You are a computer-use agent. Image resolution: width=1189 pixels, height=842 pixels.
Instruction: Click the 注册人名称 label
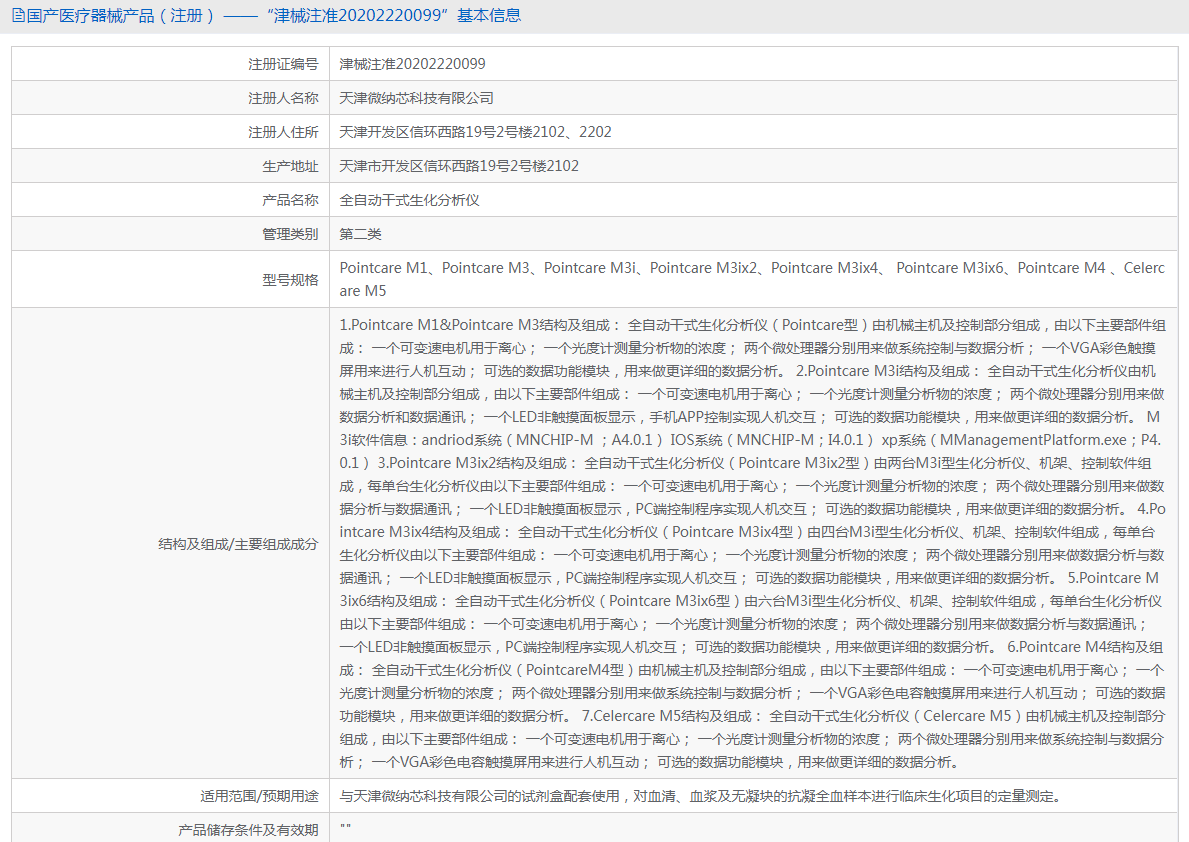(x=283, y=99)
